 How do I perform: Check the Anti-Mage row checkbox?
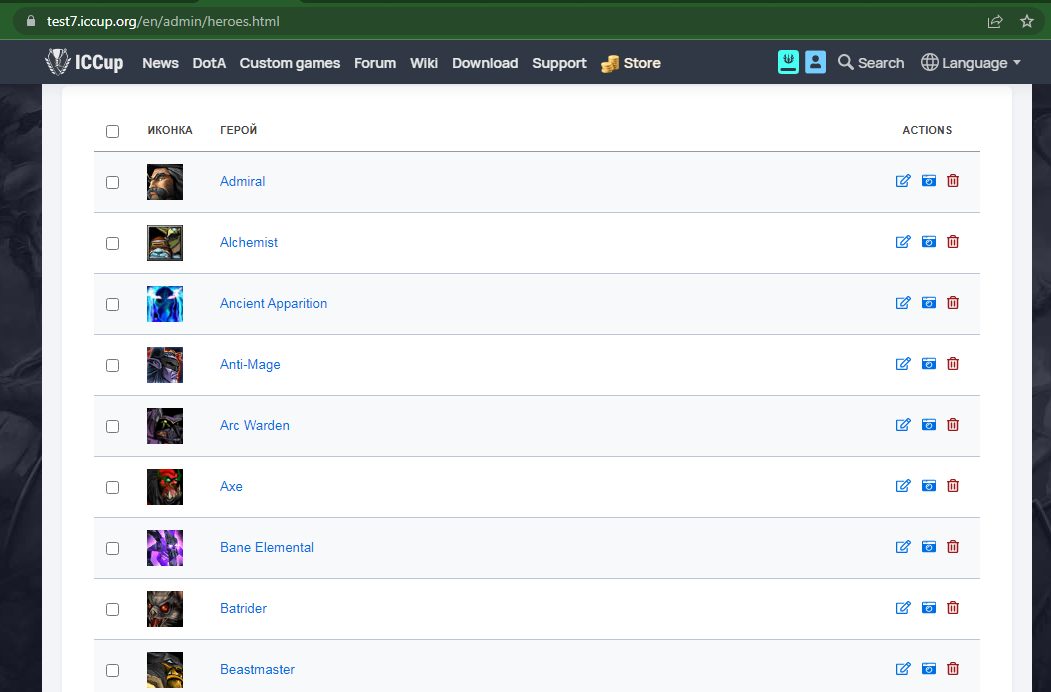[x=113, y=365]
